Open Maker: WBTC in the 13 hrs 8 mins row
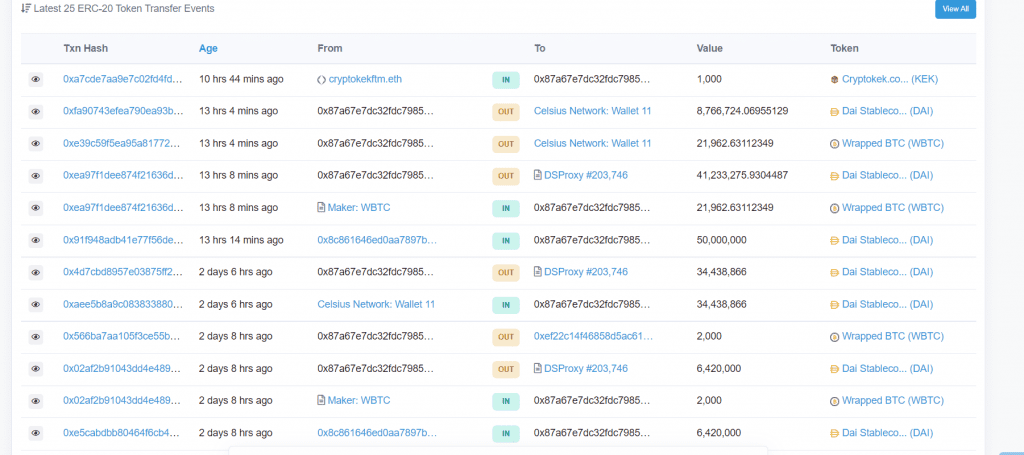The image size is (1024, 455). 359,208
